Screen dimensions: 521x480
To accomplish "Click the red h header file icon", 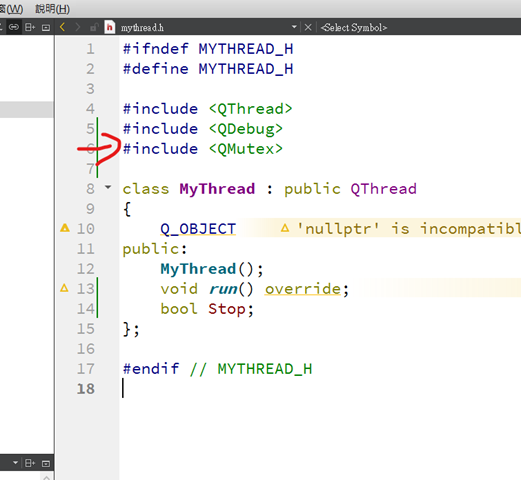I will 110,27.
